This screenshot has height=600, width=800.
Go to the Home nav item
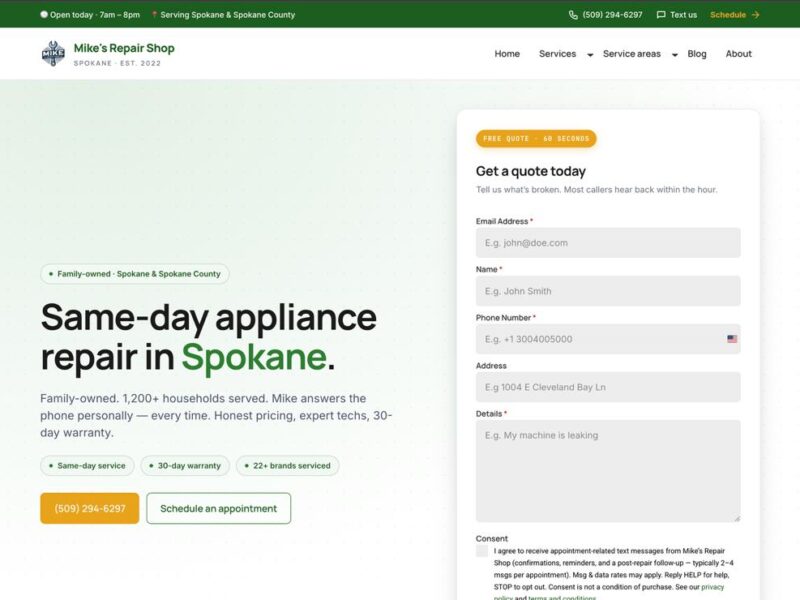[507, 54]
